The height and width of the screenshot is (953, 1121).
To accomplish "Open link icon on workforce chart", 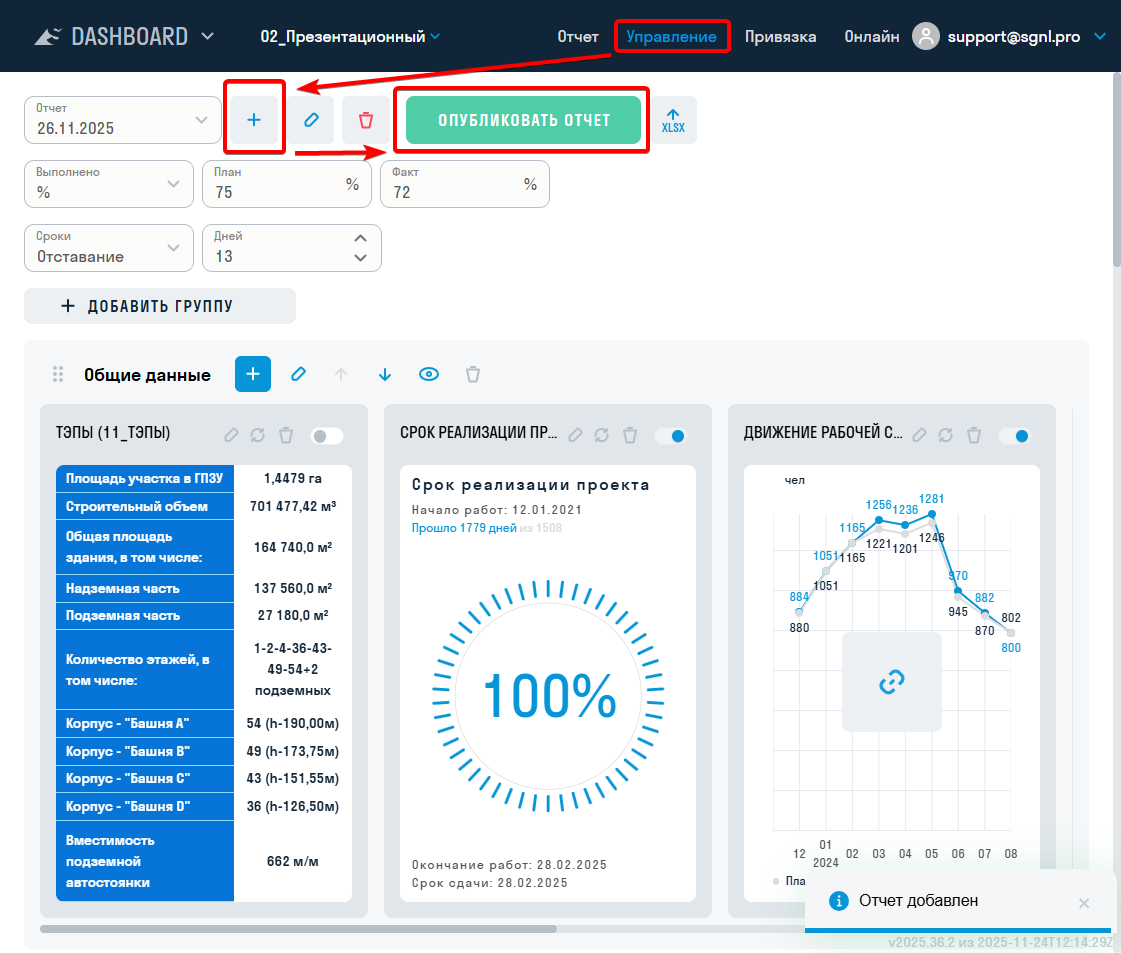I will pyautogui.click(x=891, y=682).
